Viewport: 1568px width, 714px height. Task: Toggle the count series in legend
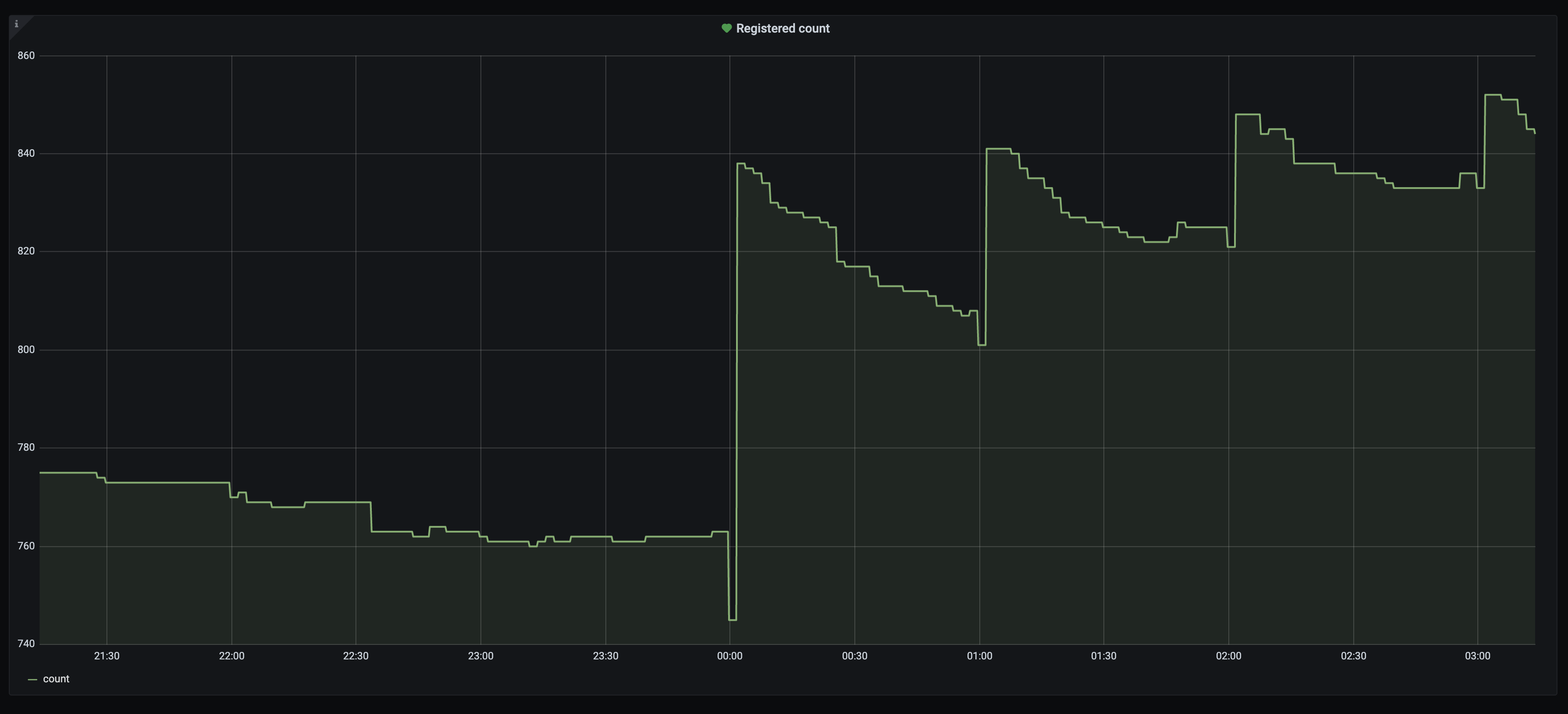pos(56,679)
